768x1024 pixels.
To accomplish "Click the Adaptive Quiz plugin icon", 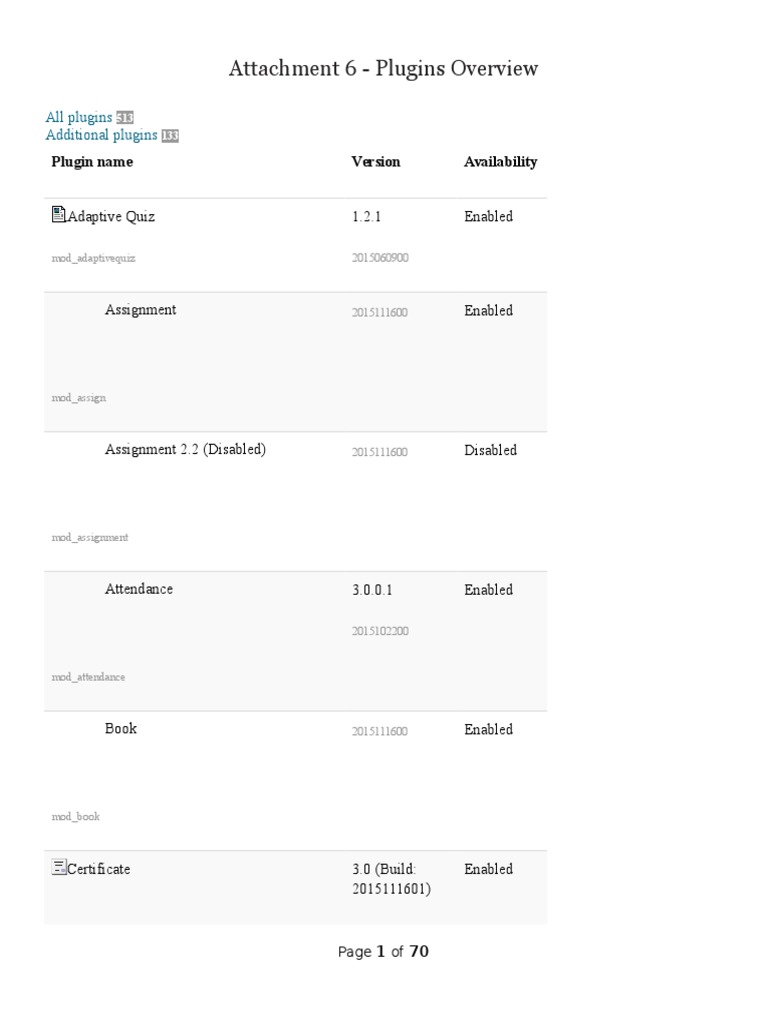I will tap(59, 215).
